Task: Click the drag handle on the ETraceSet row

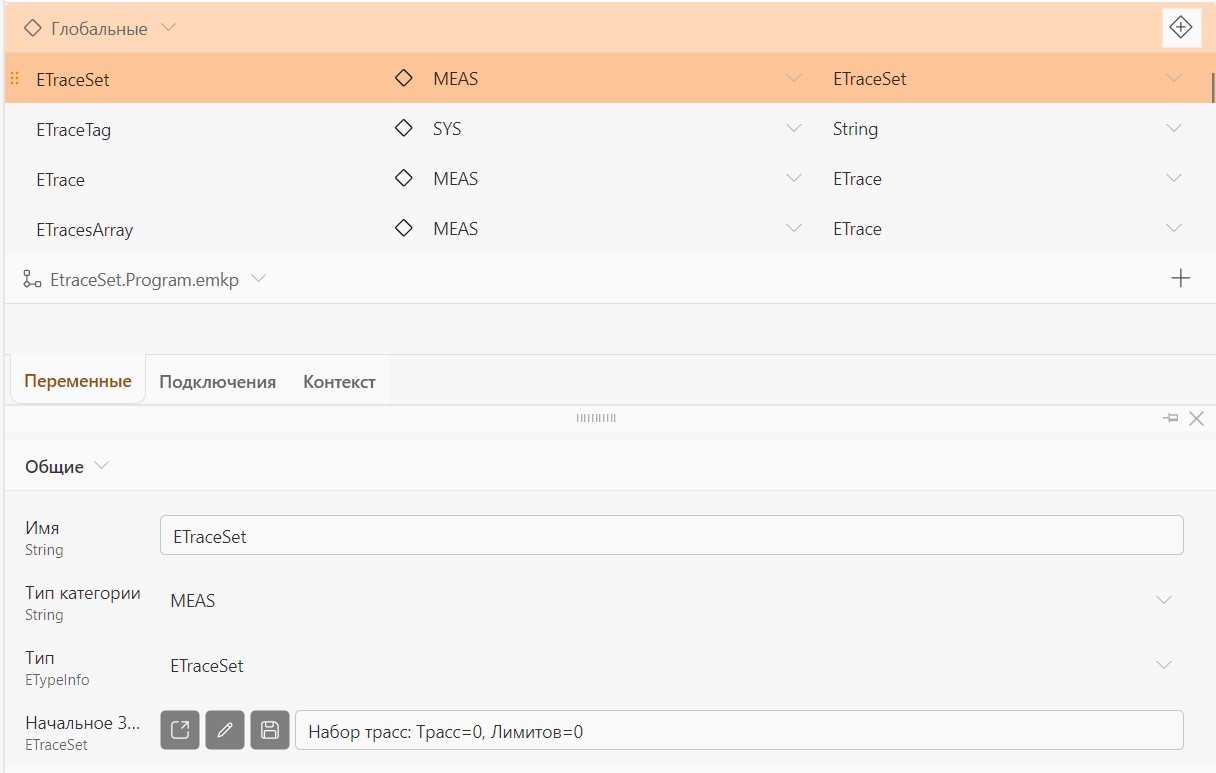Action: point(14,78)
